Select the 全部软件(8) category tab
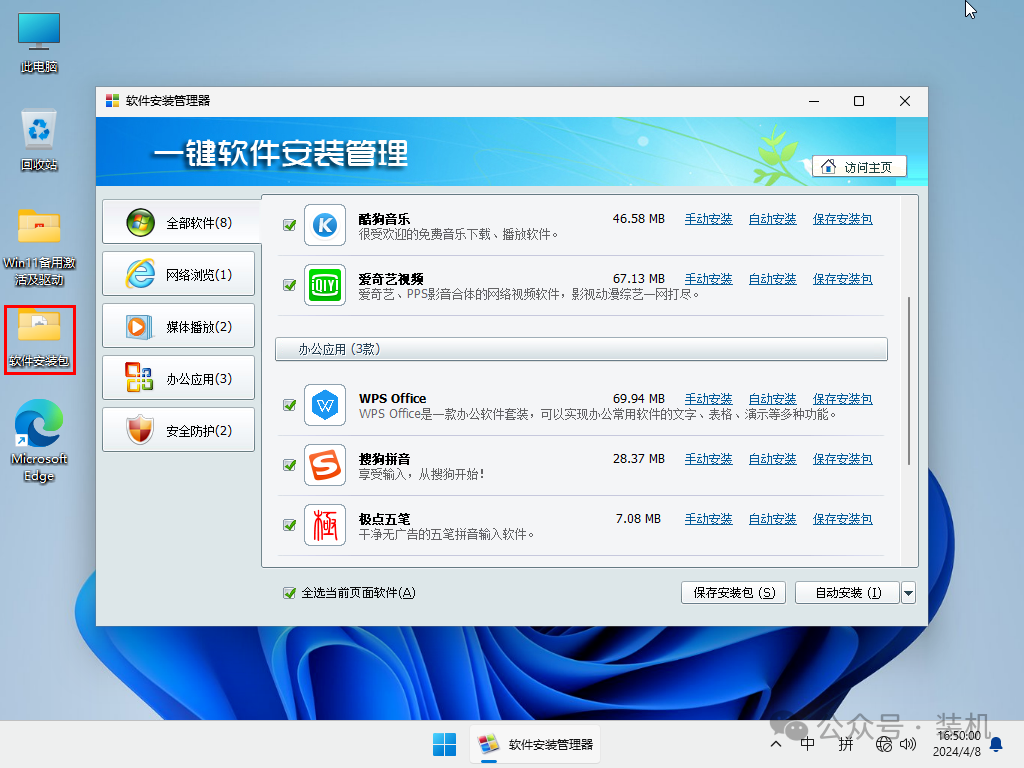 181,222
